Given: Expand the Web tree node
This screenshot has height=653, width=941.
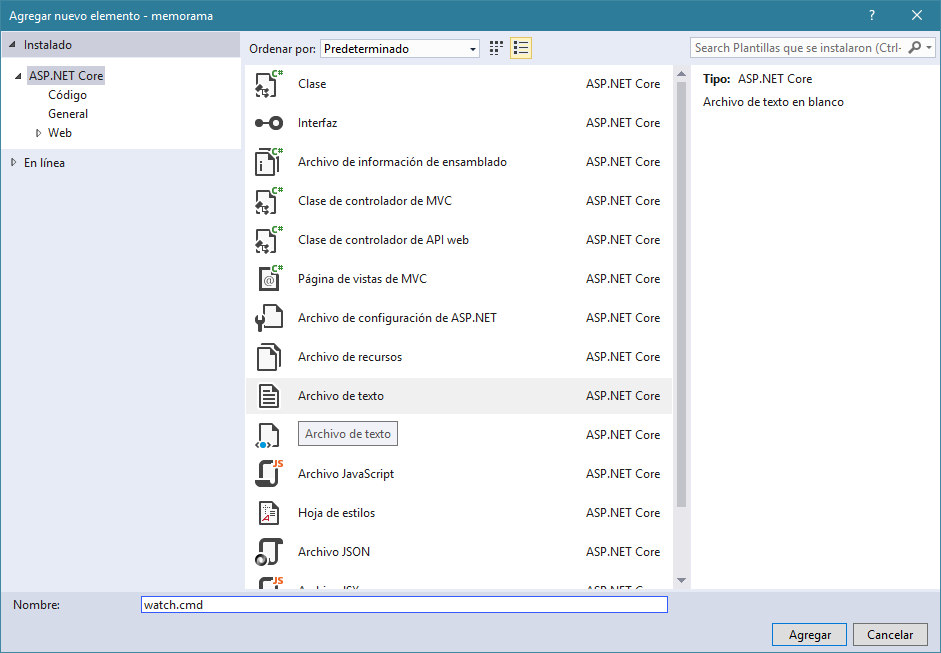Looking at the screenshot, I should tap(39, 133).
